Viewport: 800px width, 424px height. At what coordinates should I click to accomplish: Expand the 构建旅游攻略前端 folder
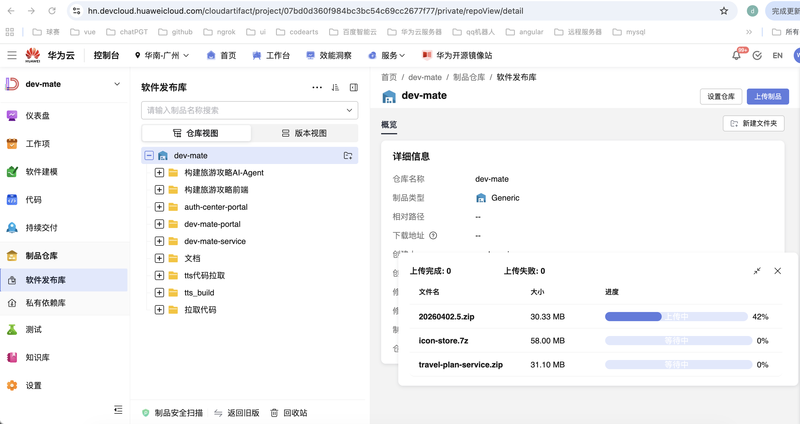pos(159,190)
